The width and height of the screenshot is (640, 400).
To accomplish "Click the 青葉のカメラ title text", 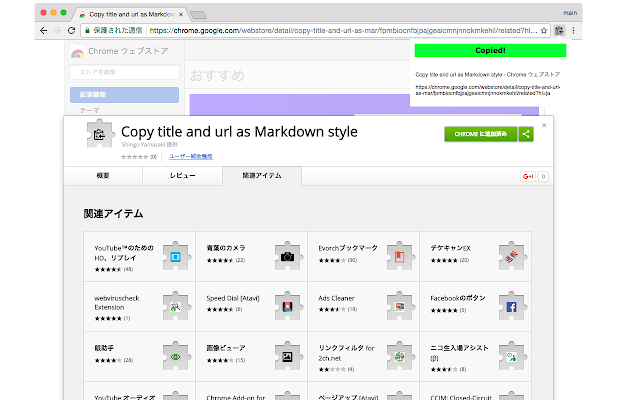I will 226,248.
